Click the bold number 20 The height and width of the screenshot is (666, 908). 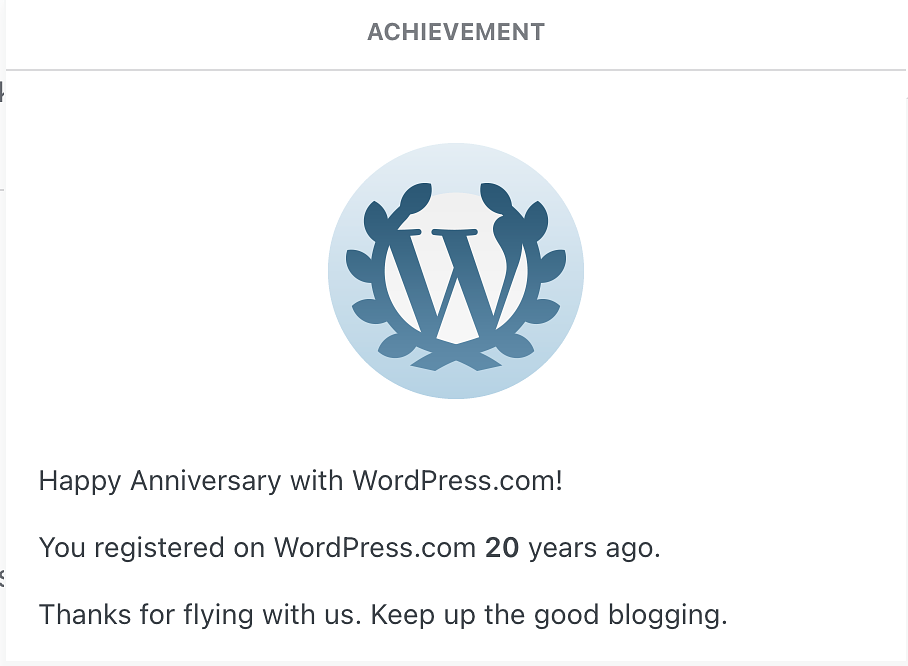coord(501,548)
